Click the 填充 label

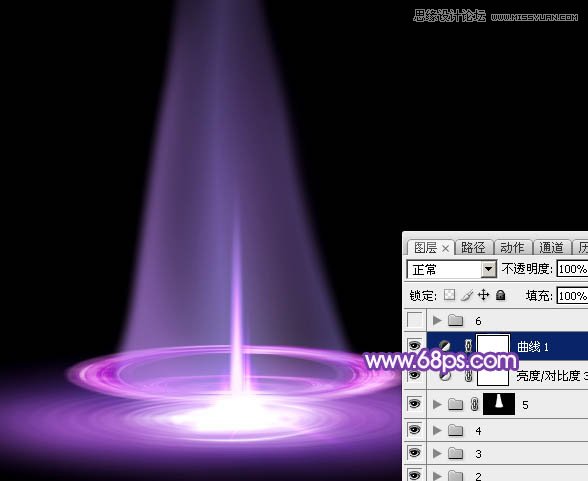[539, 296]
